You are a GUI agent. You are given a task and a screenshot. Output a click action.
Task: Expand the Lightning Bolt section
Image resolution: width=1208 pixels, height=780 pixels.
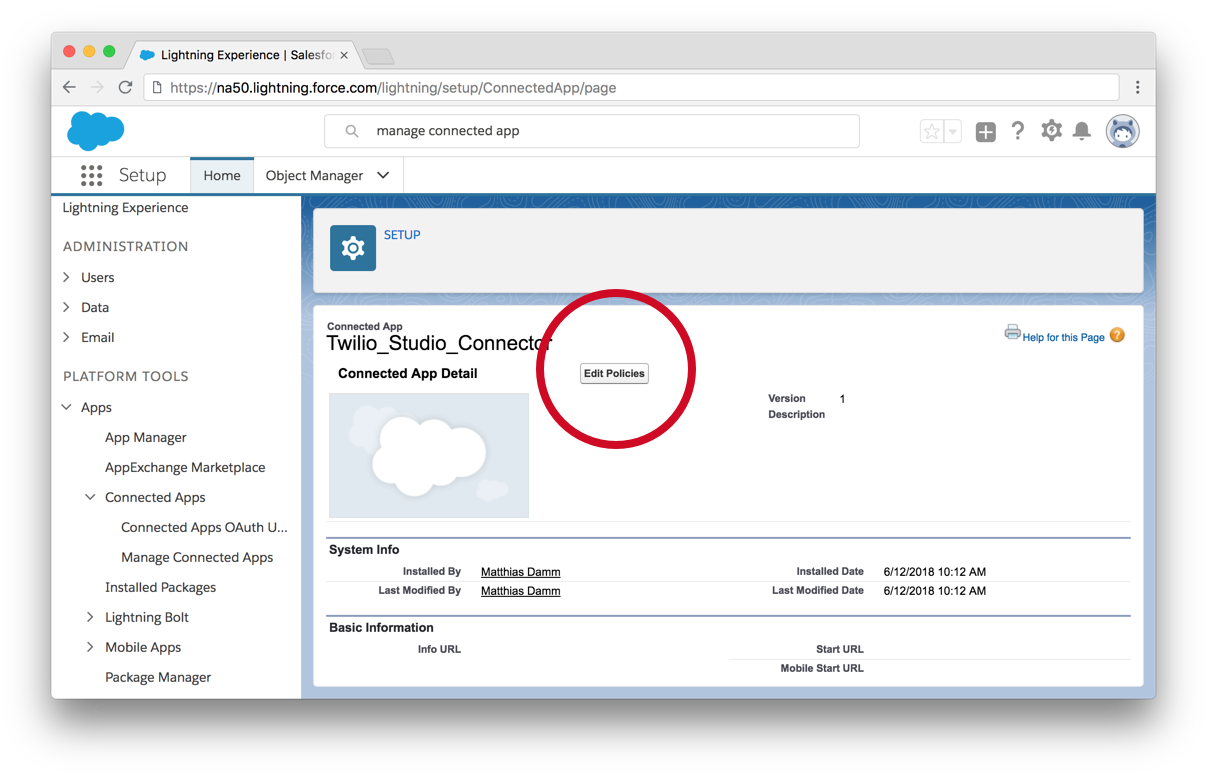tap(91, 617)
